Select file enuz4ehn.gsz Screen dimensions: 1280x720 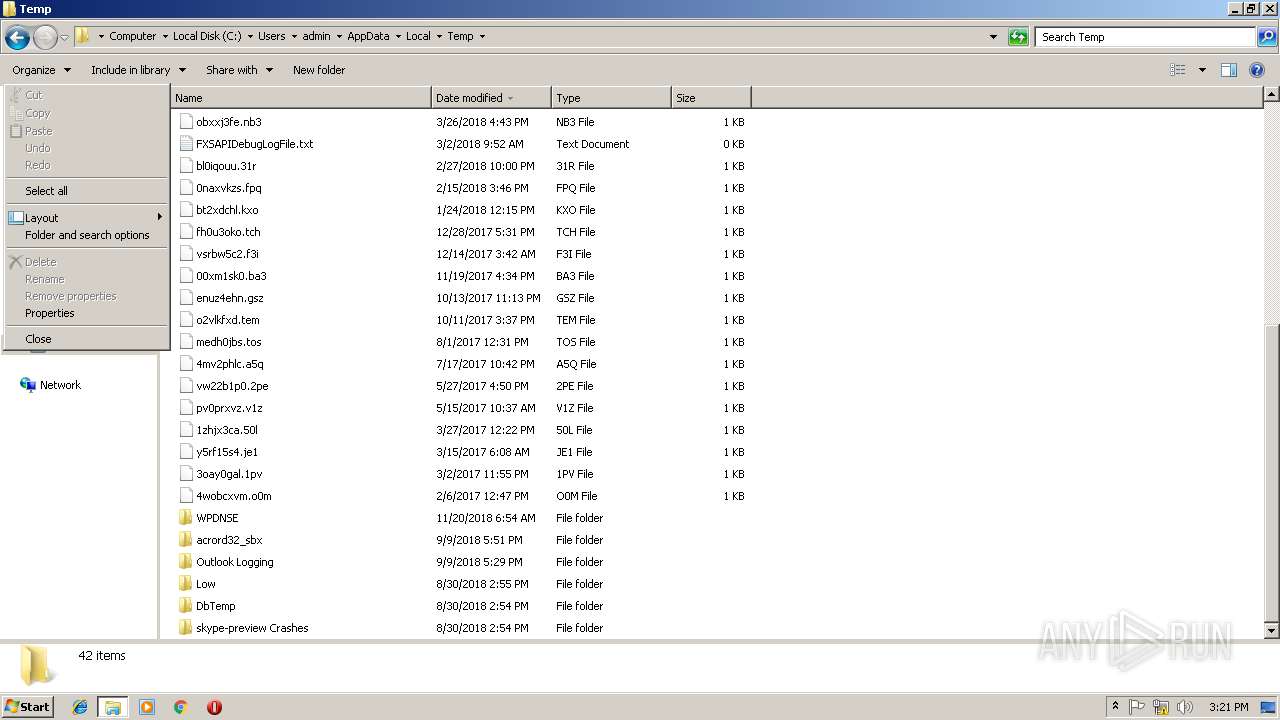[230, 298]
